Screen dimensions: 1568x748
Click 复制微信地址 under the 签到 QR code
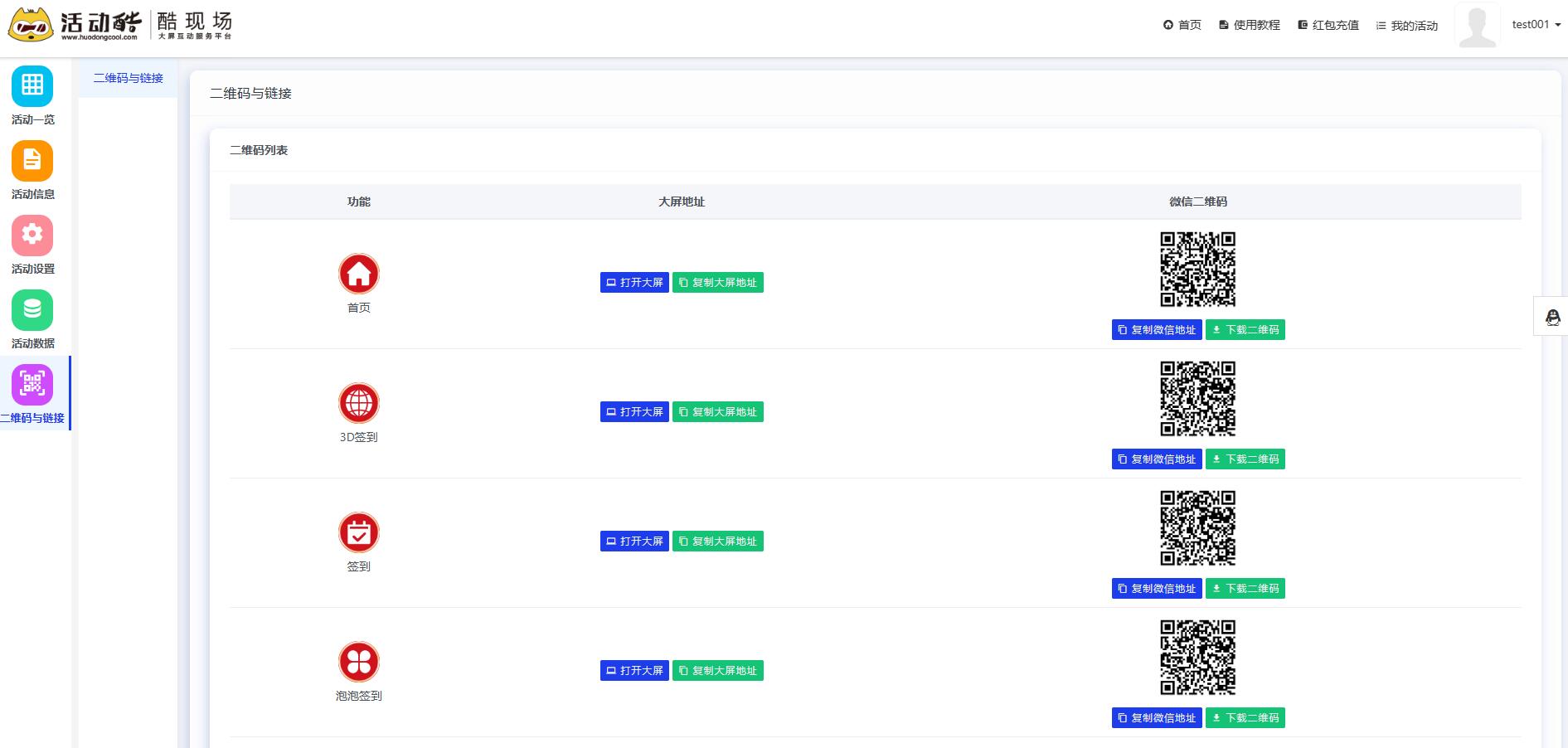tap(1157, 589)
